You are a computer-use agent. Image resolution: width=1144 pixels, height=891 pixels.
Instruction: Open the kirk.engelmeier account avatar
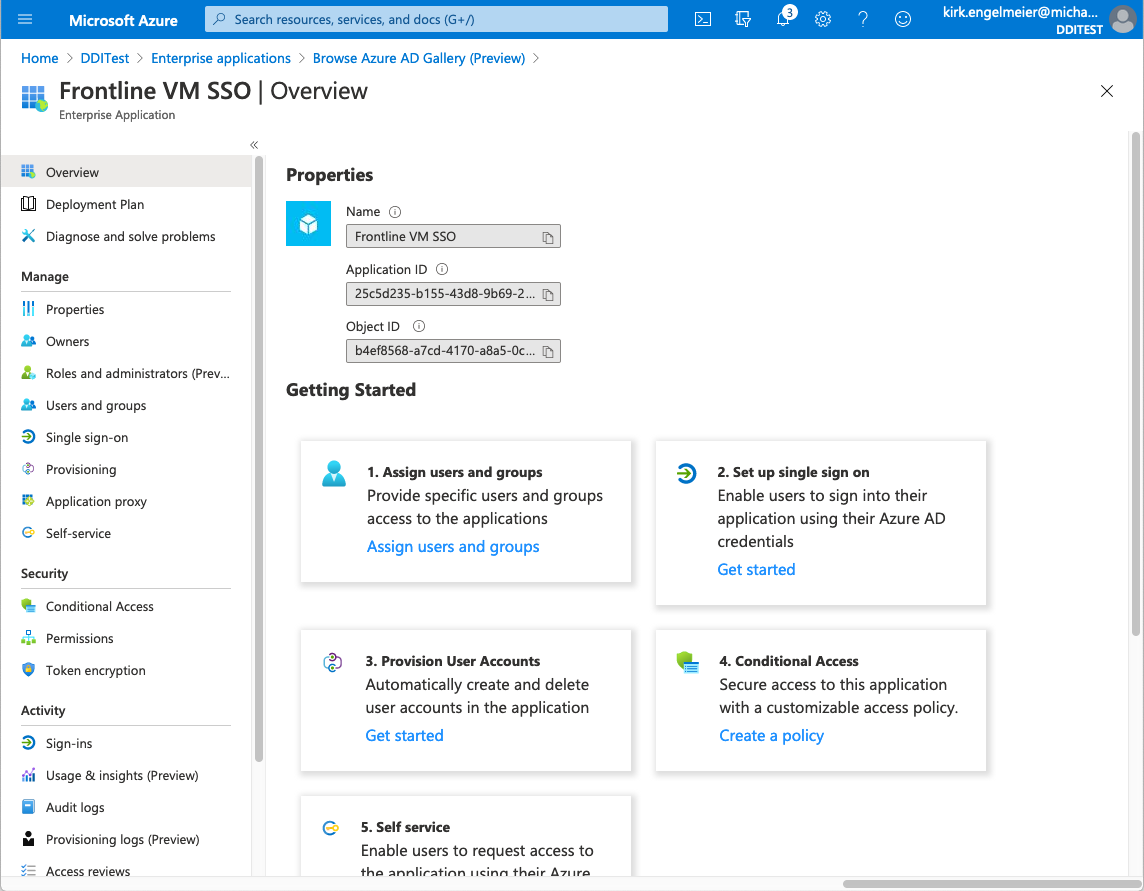tap(1122, 19)
